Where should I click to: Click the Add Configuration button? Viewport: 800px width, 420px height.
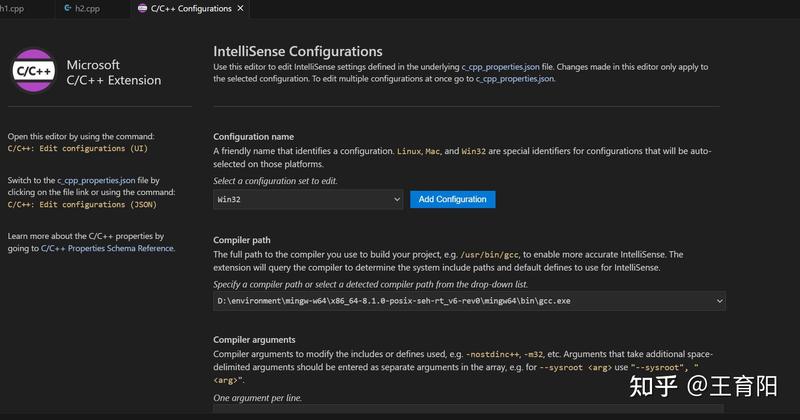pyautogui.click(x=453, y=200)
